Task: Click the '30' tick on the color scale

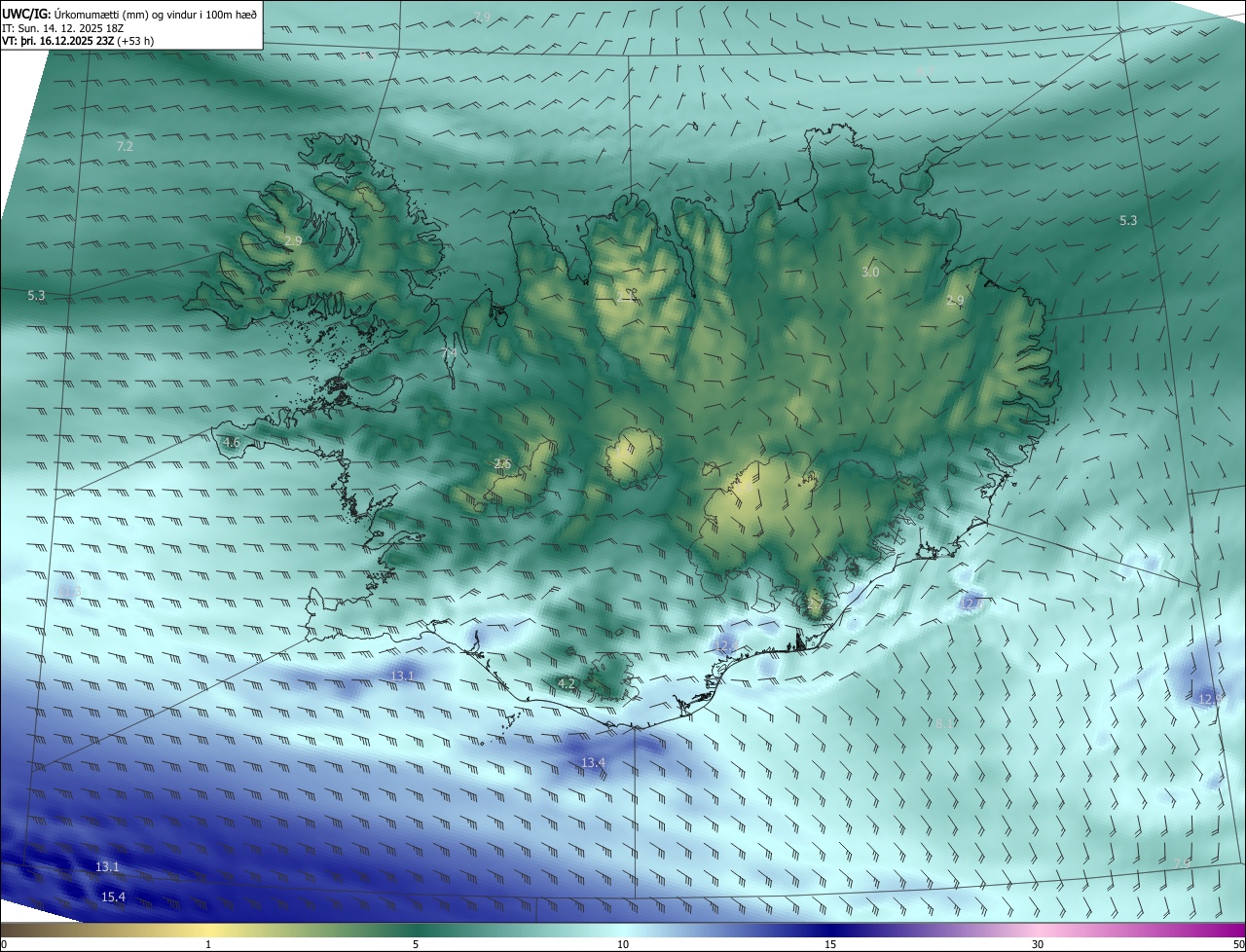Action: pos(1038,944)
